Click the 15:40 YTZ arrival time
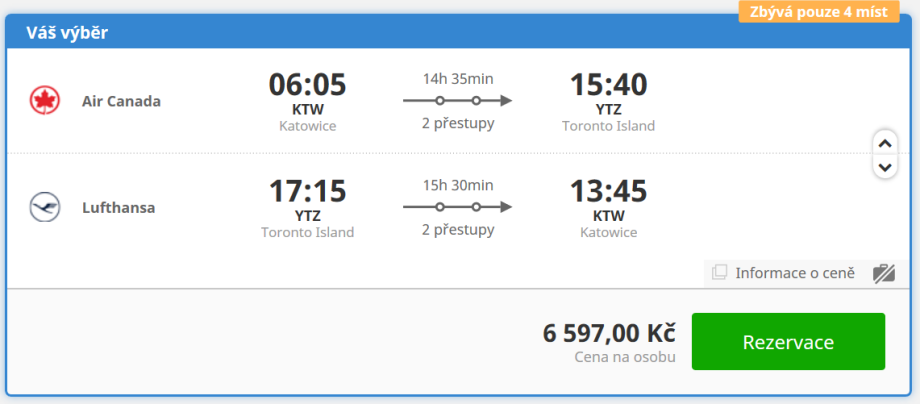Screen dimensions: 920x404 coord(608,86)
